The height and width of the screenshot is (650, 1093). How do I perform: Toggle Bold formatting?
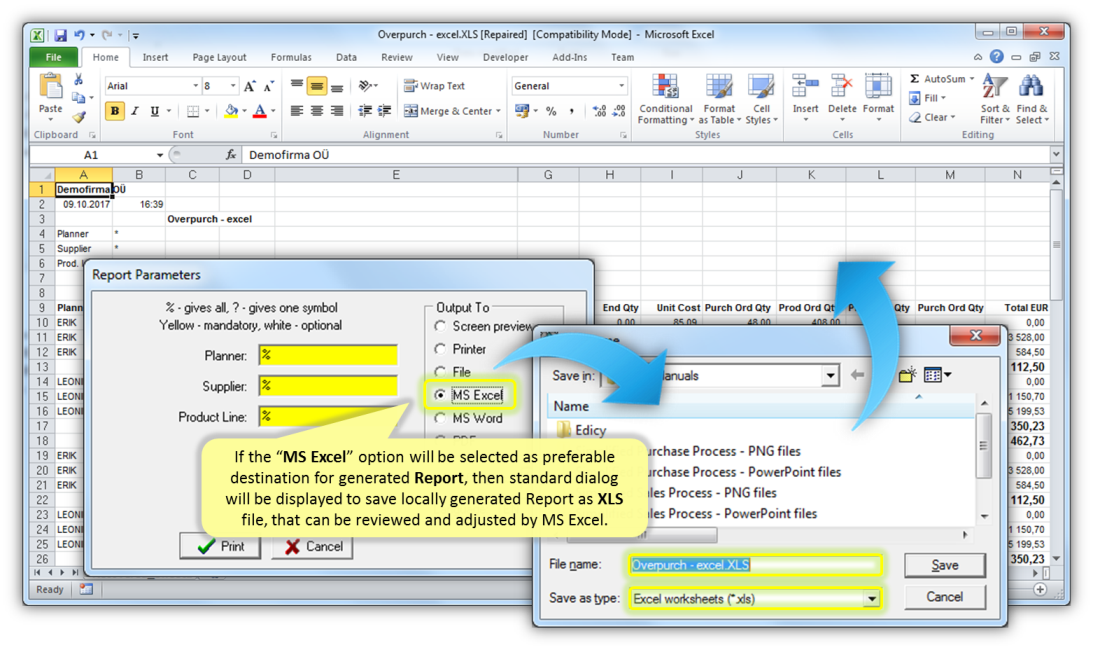114,111
